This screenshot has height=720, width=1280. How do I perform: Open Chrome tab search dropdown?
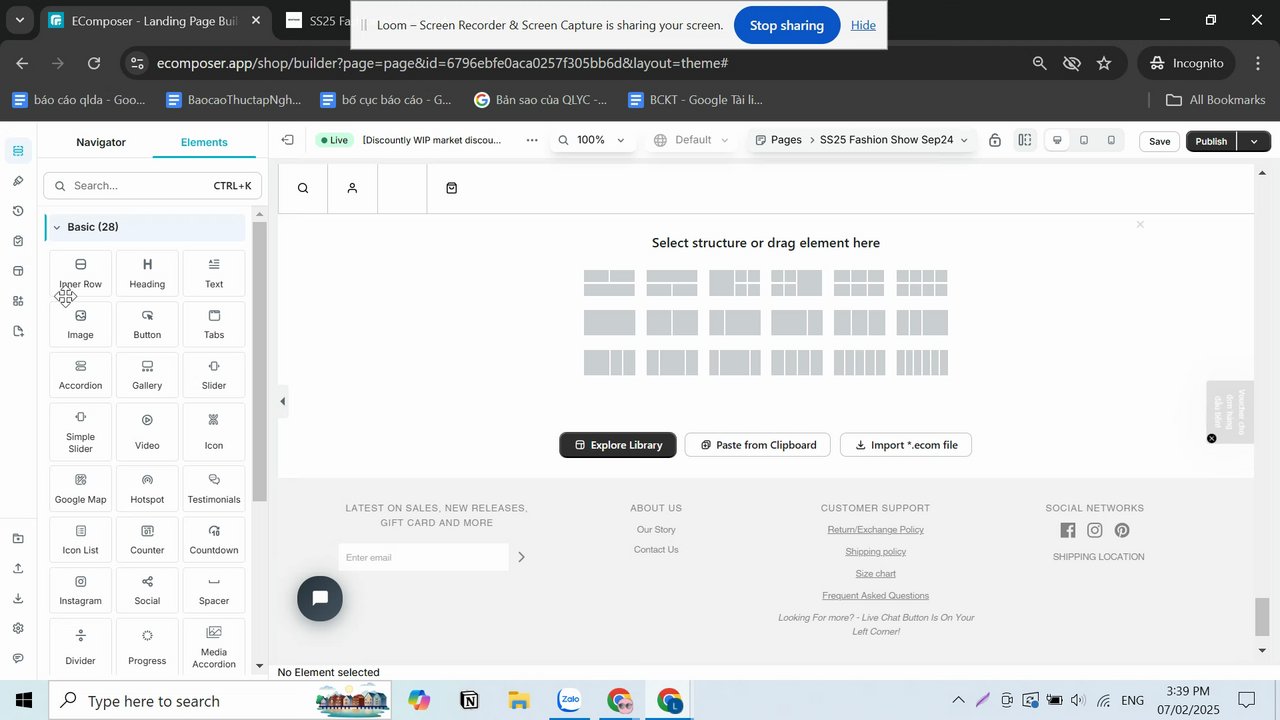coord(19,20)
